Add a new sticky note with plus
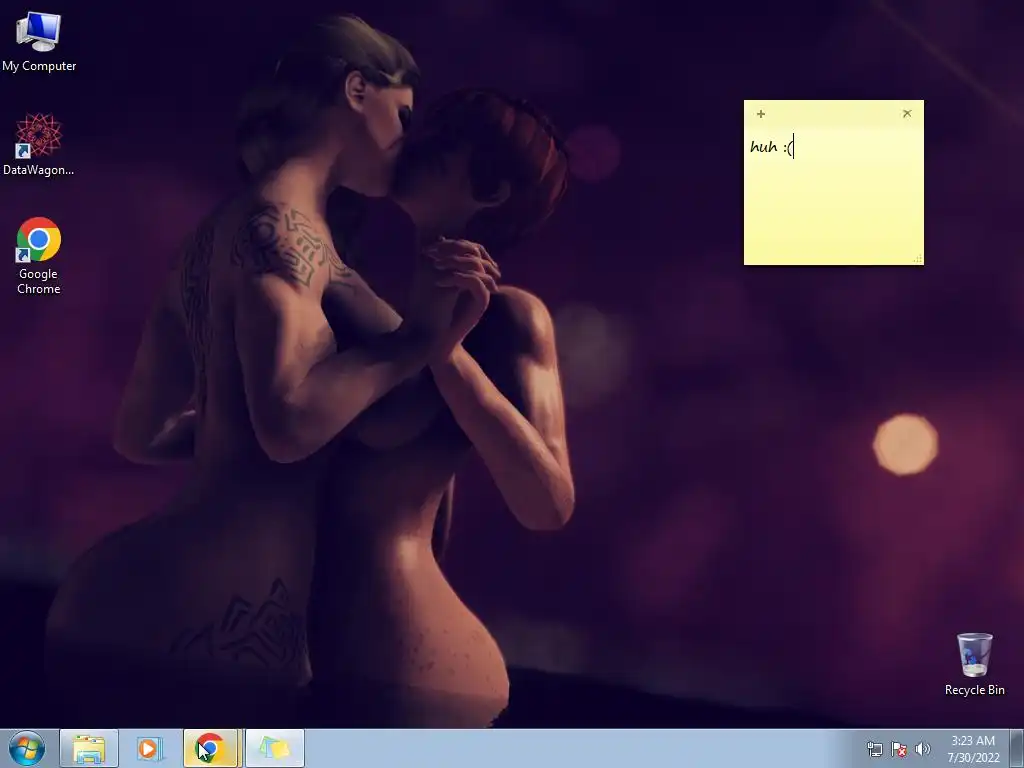1024x768 pixels. click(x=761, y=114)
